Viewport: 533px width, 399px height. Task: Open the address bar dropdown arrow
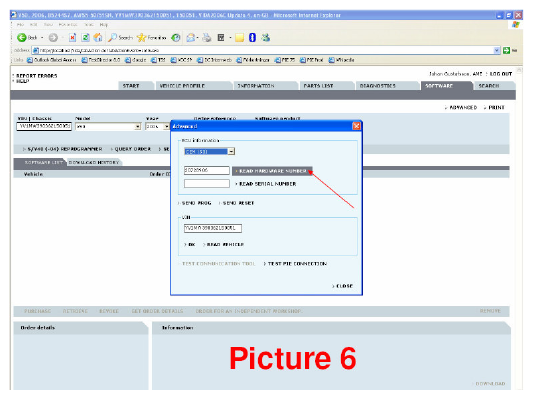pos(497,50)
